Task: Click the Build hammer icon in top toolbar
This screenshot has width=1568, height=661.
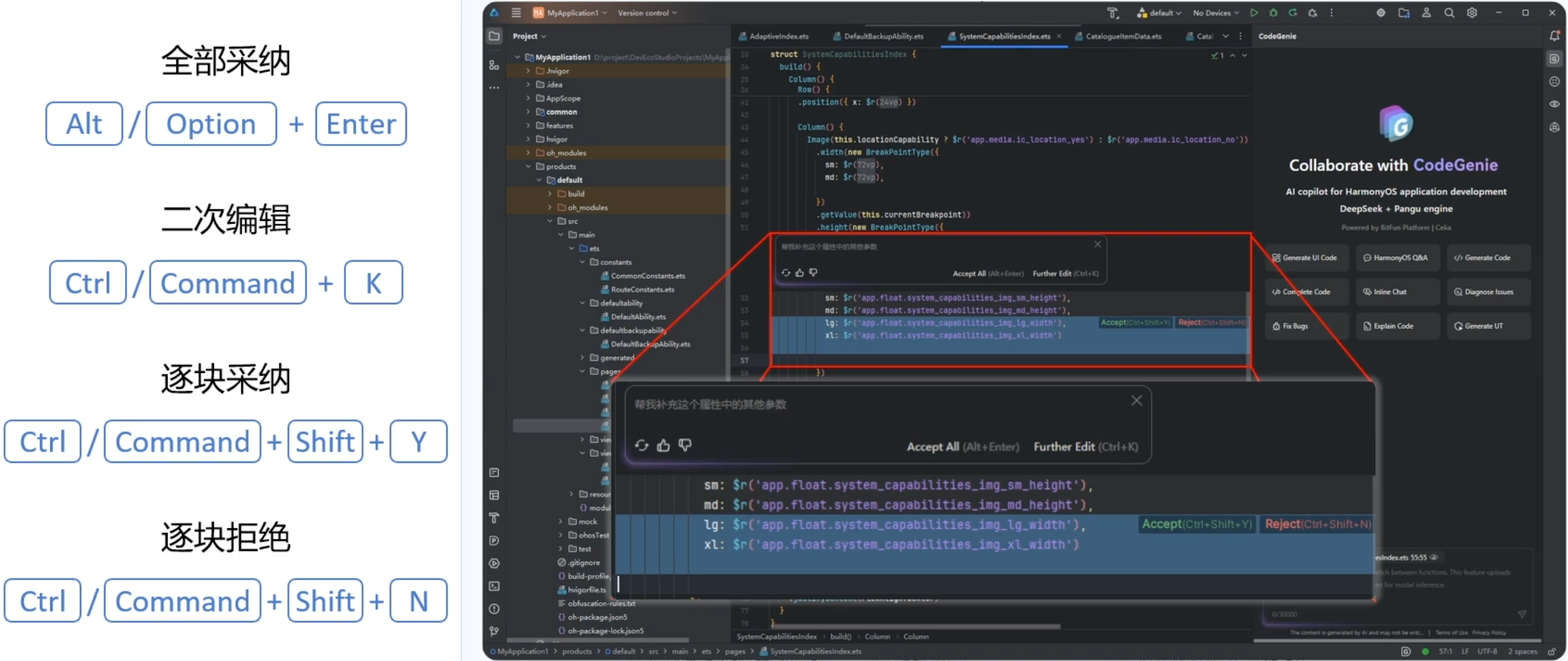Action: [1112, 12]
